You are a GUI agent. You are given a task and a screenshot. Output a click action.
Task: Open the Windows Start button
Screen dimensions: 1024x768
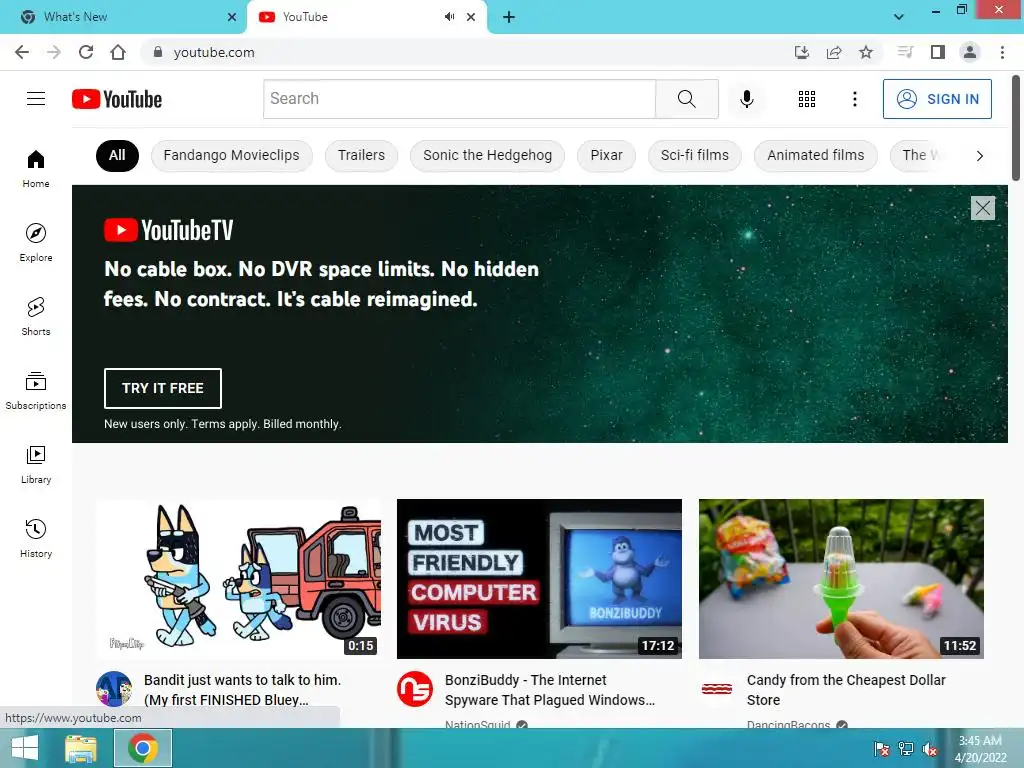tap(25, 748)
